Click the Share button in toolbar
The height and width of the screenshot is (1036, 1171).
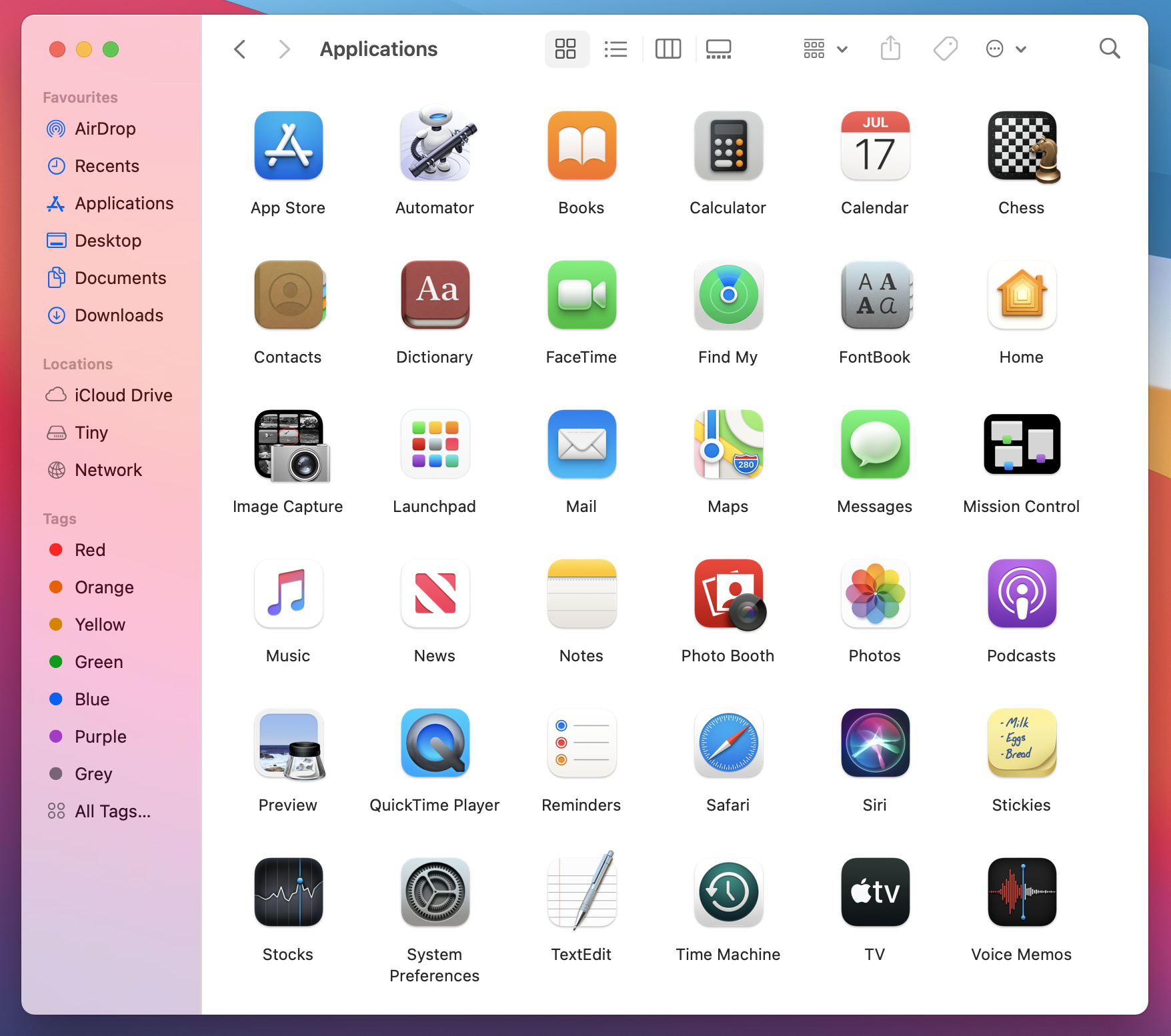[x=891, y=49]
